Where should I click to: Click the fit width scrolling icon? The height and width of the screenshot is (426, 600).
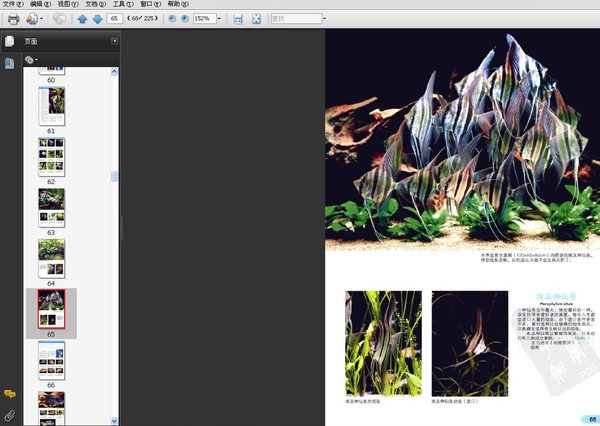(x=238, y=19)
